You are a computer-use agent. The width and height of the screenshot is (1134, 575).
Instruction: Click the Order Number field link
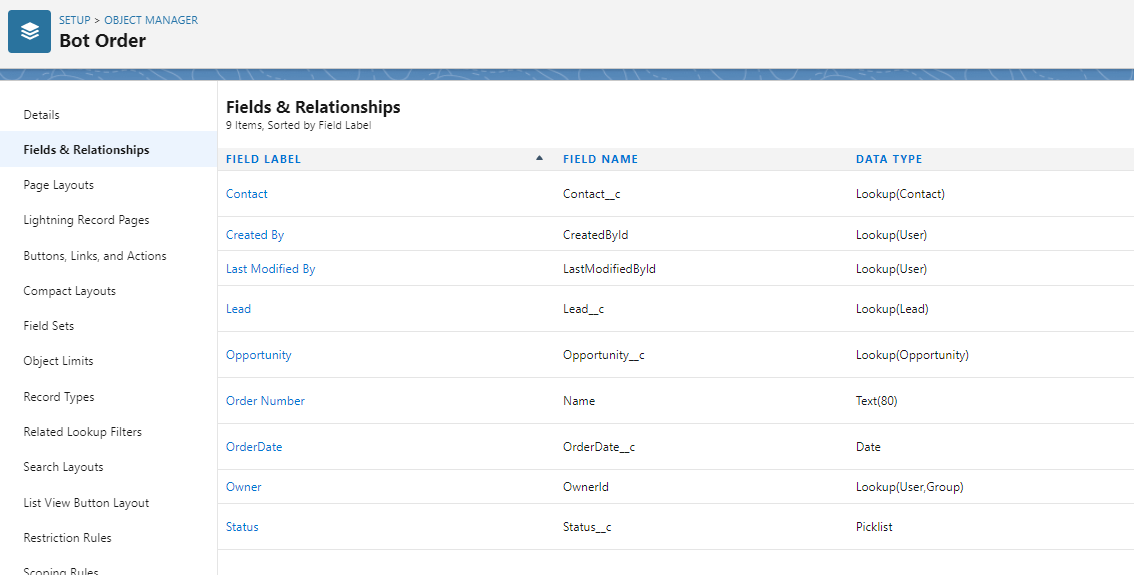(265, 401)
